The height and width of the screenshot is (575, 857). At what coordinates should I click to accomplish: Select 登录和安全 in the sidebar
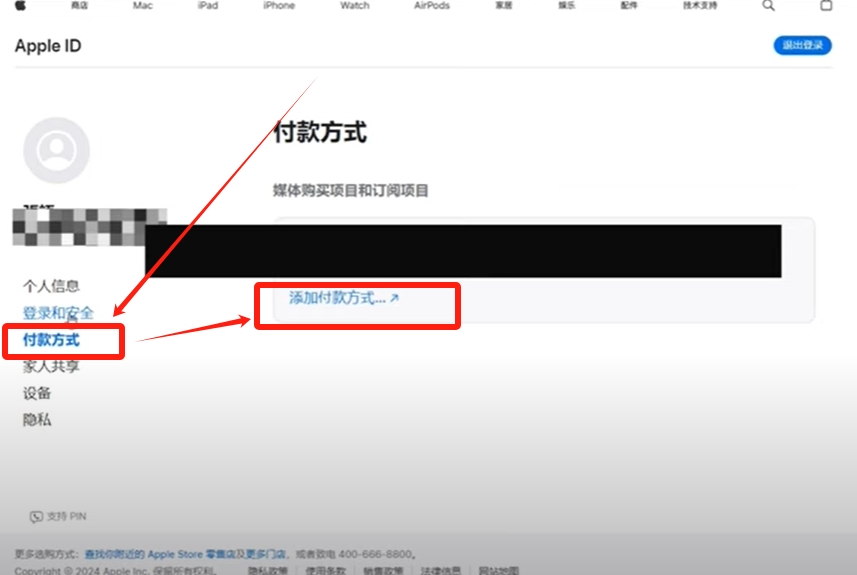(58, 313)
